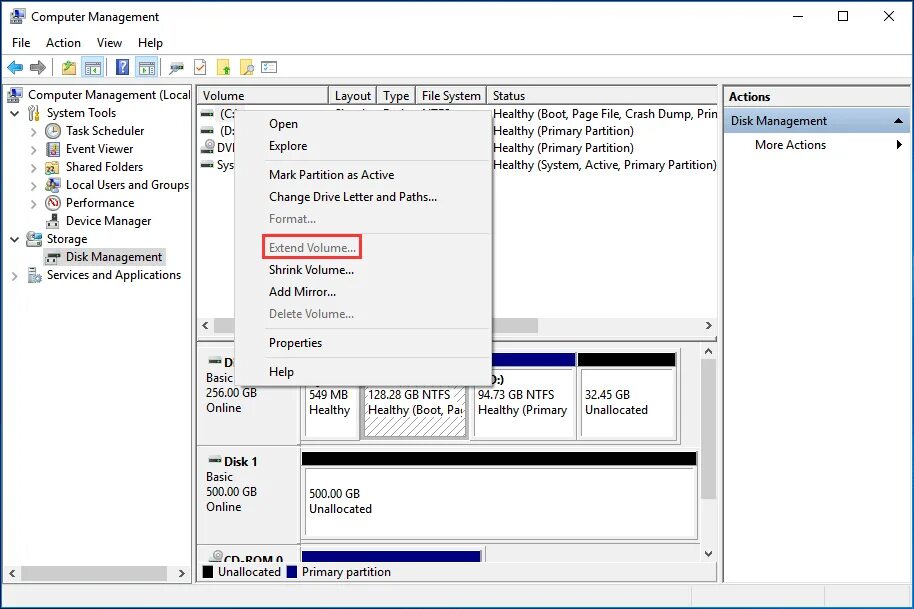Viewport: 914px width, 609px height.
Task: Sort by the Type column header
Action: point(396,96)
